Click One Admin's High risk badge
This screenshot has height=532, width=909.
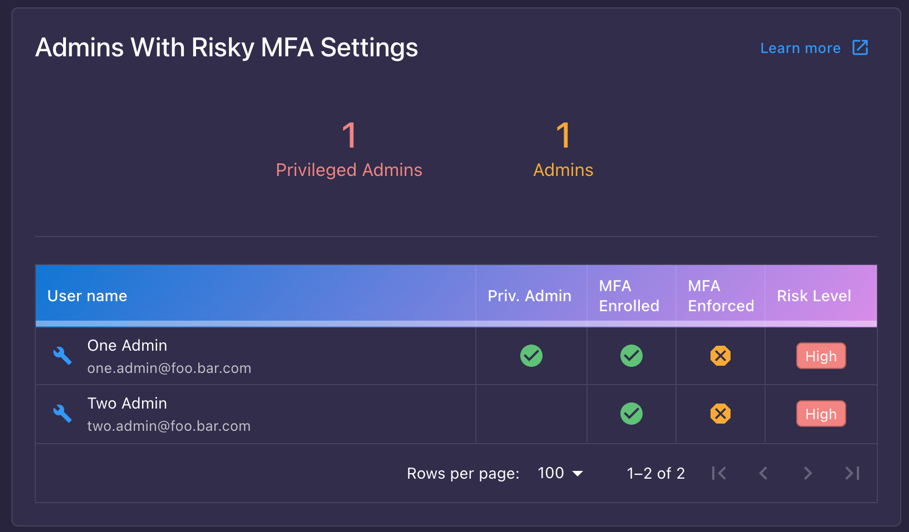pyautogui.click(x=821, y=356)
